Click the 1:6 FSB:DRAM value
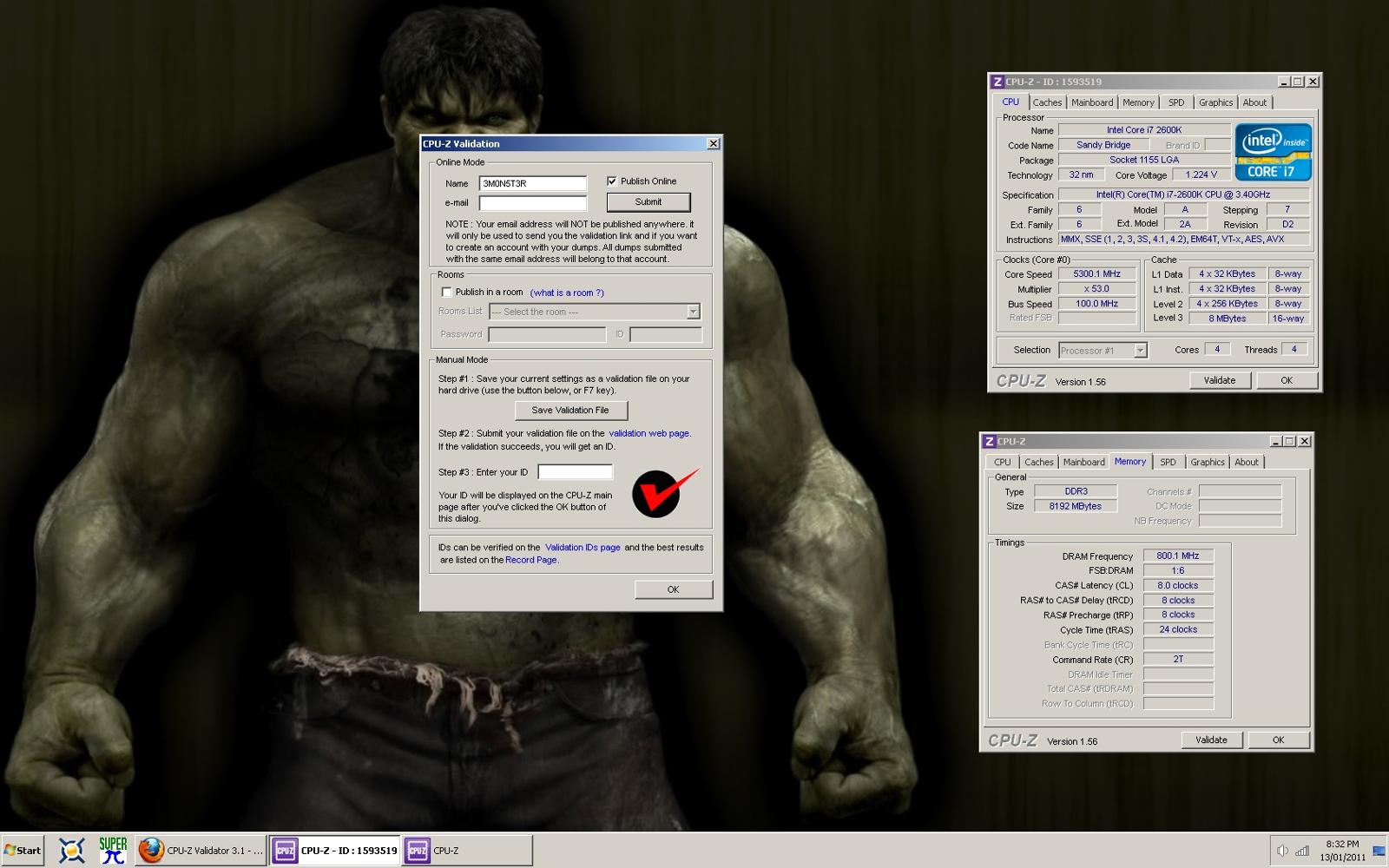The height and width of the screenshot is (868, 1389). pyautogui.click(x=1178, y=571)
